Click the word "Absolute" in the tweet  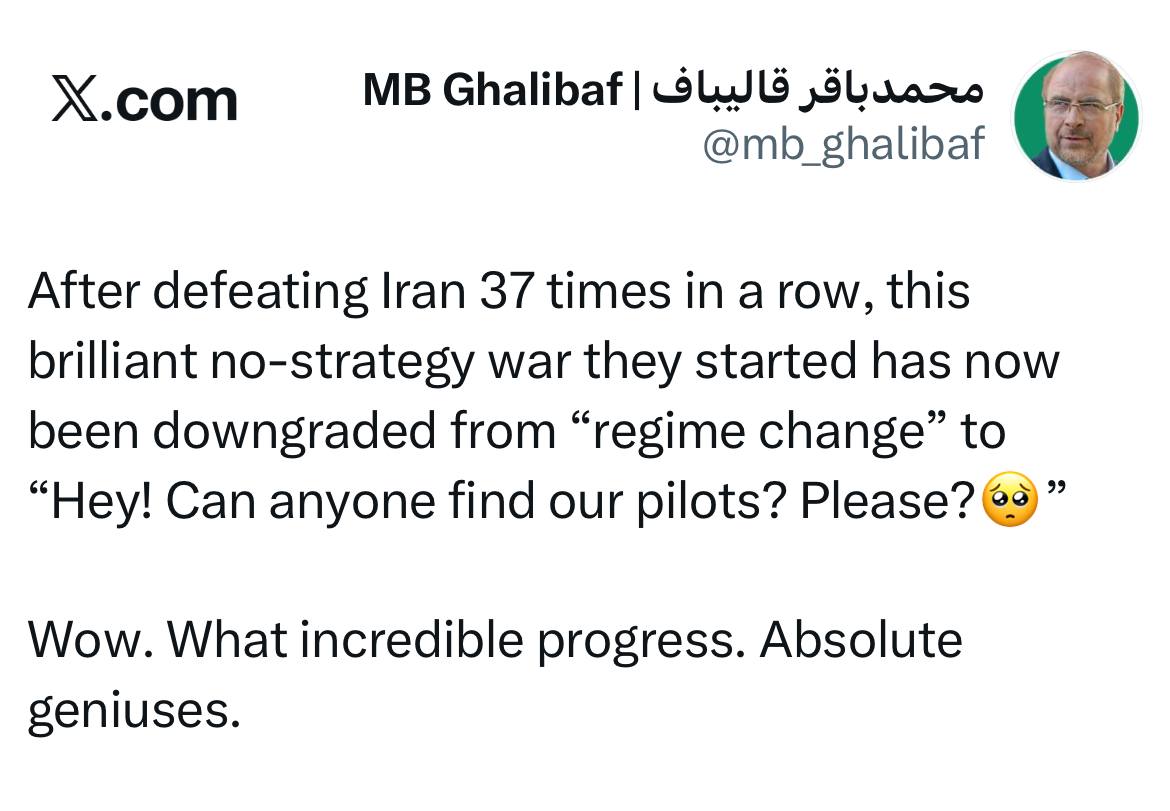pos(860,640)
